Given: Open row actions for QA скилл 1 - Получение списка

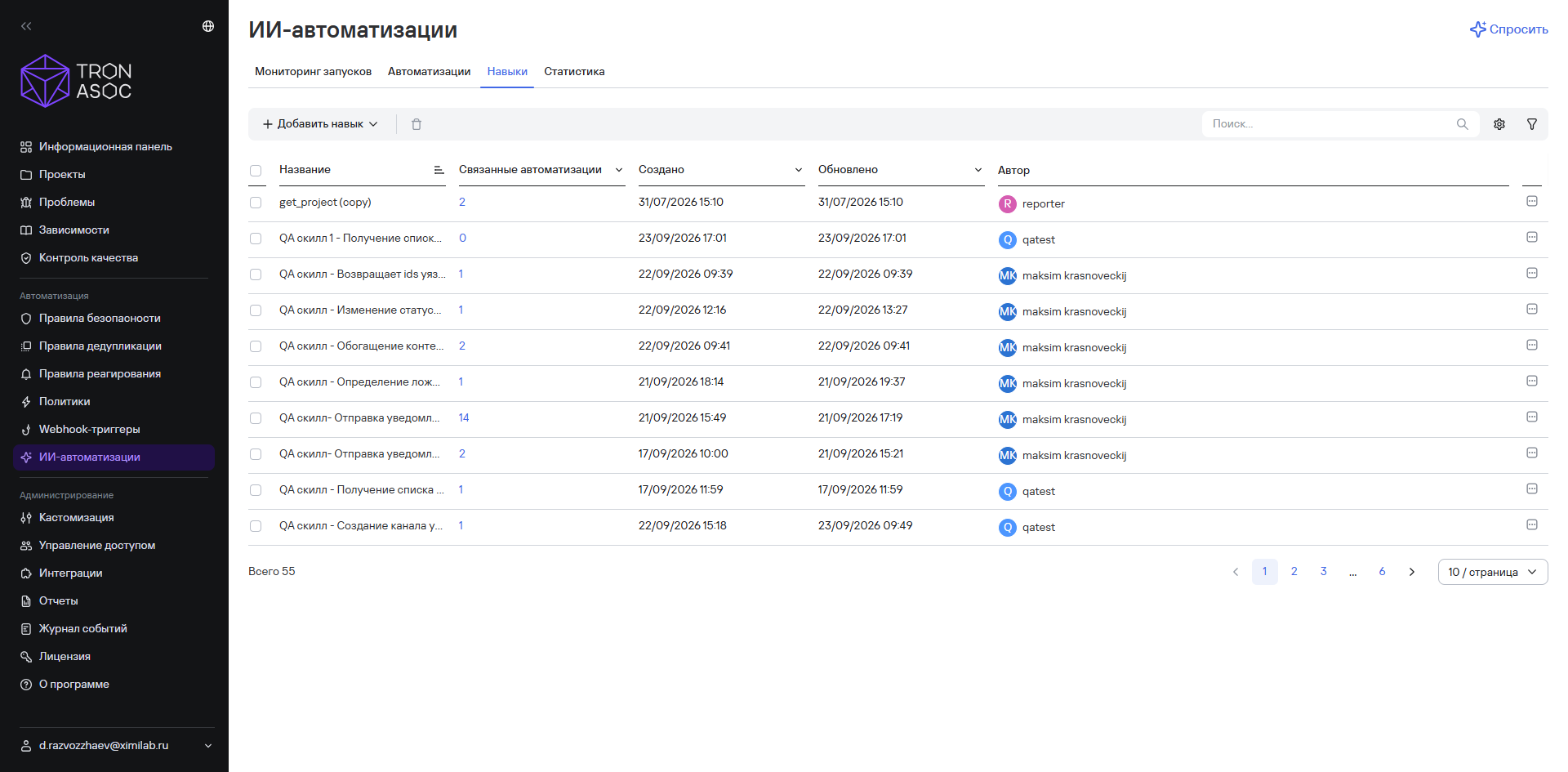Looking at the screenshot, I should [x=1532, y=237].
